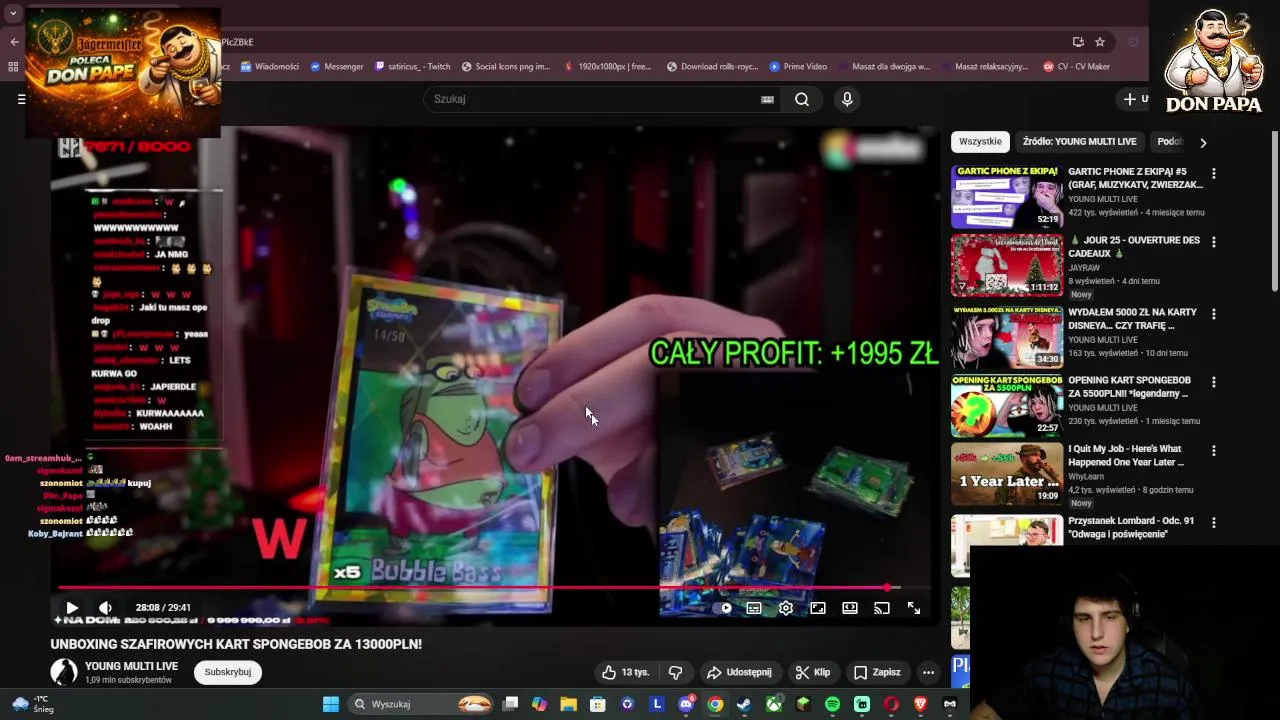
Task: Open the Prime Video bookmark
Action: coord(798,67)
